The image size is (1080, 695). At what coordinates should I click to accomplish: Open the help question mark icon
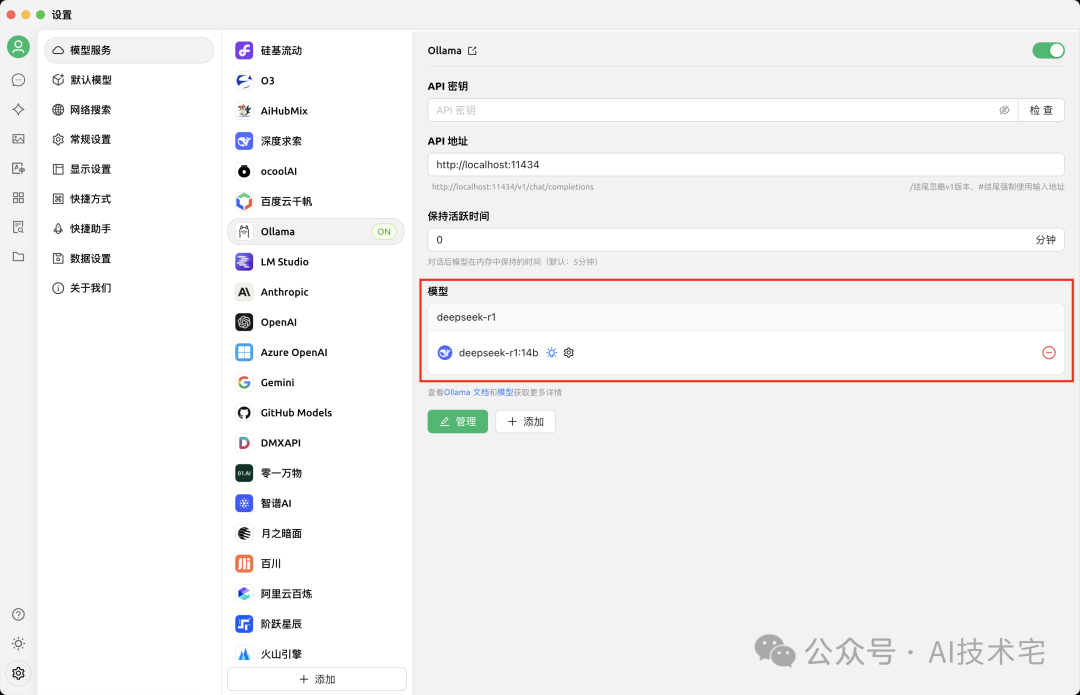coord(19,614)
